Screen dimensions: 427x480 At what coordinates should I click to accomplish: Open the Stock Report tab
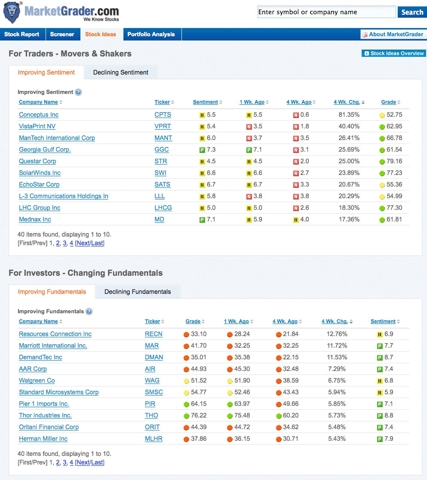[x=22, y=34]
